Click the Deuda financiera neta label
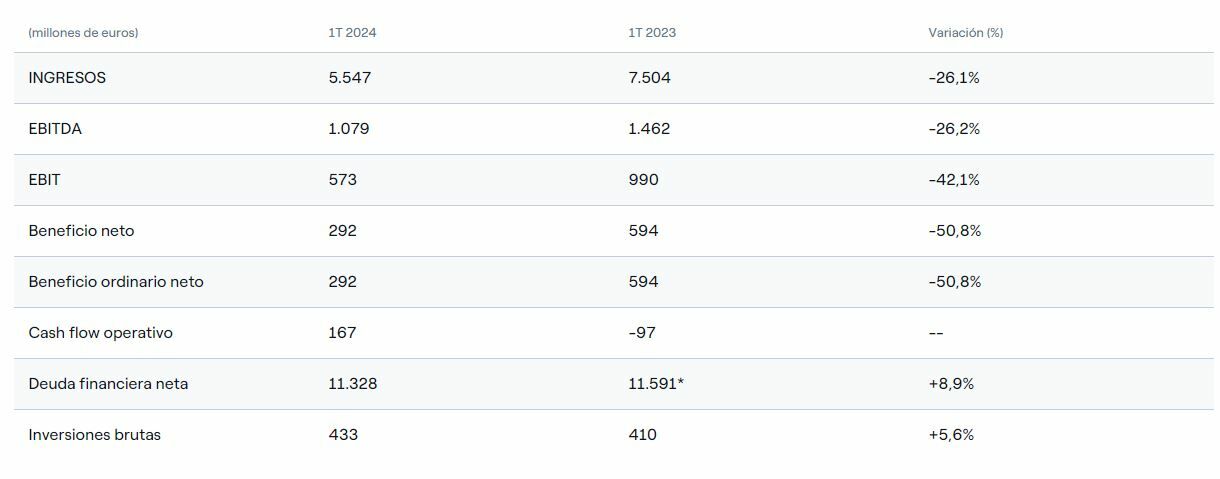This screenshot has width=1220, height=479. (108, 384)
